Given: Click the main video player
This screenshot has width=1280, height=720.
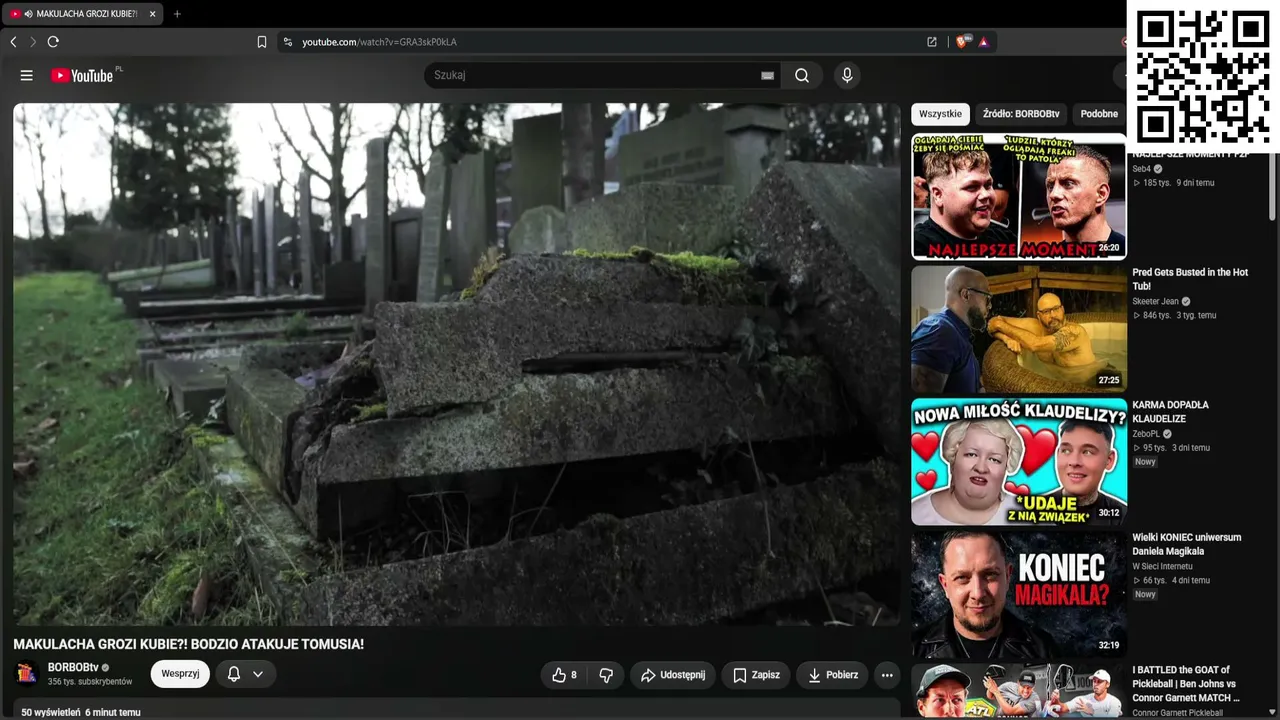Looking at the screenshot, I should [457, 364].
